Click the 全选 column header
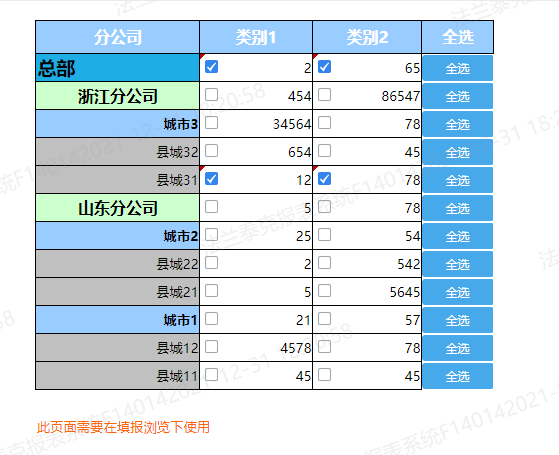Screen dimensions: 559x455 458,37
